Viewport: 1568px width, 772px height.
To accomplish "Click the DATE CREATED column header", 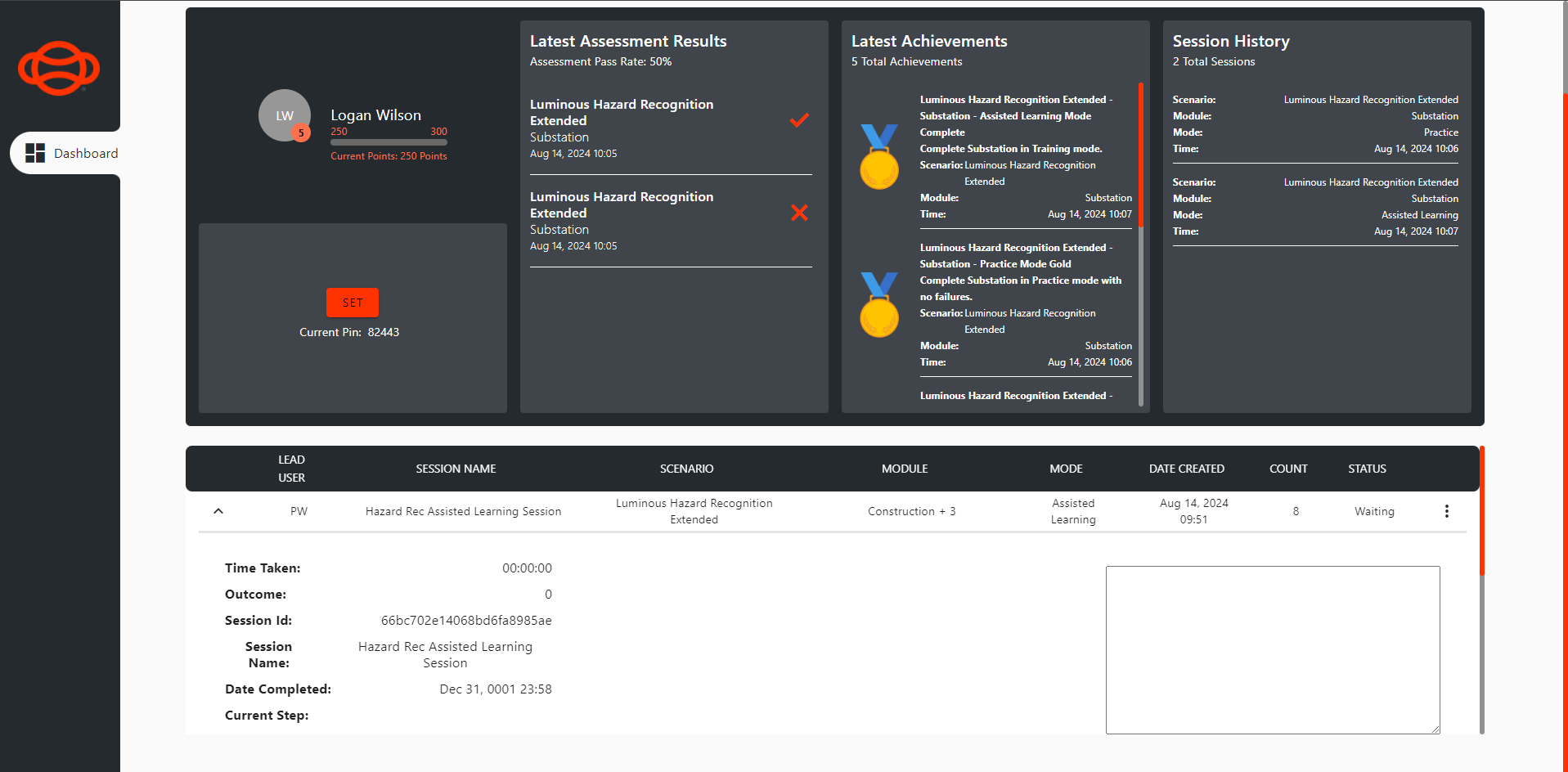I will coord(1186,469).
